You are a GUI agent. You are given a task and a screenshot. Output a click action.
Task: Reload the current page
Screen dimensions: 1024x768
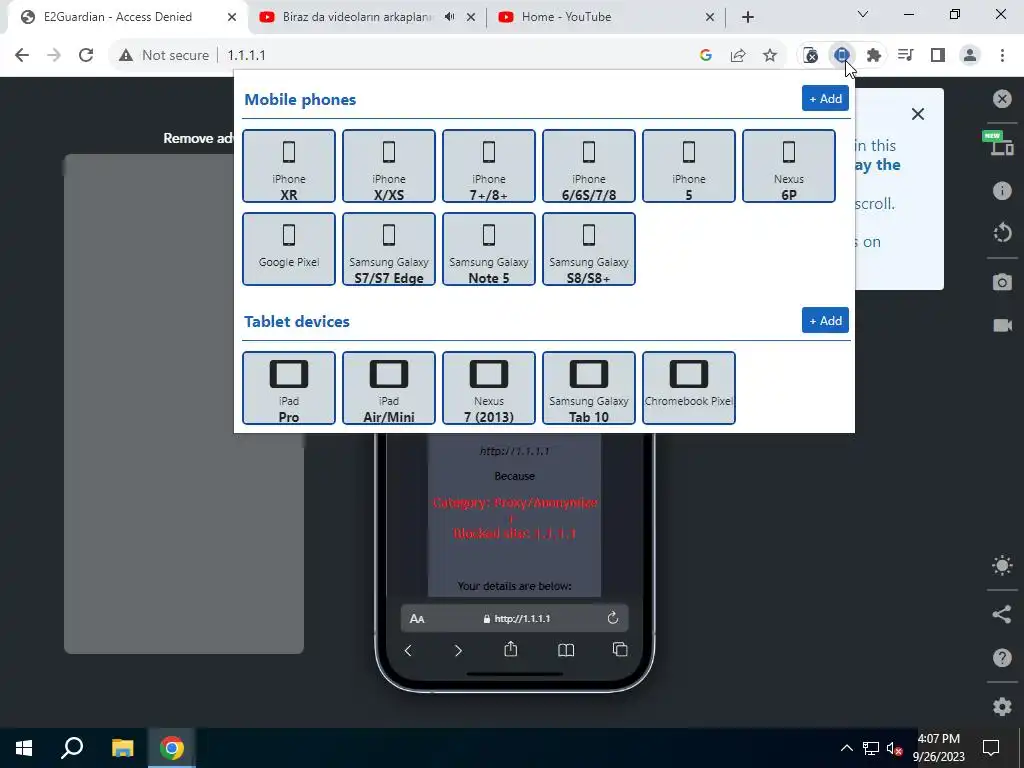pyautogui.click(x=86, y=55)
